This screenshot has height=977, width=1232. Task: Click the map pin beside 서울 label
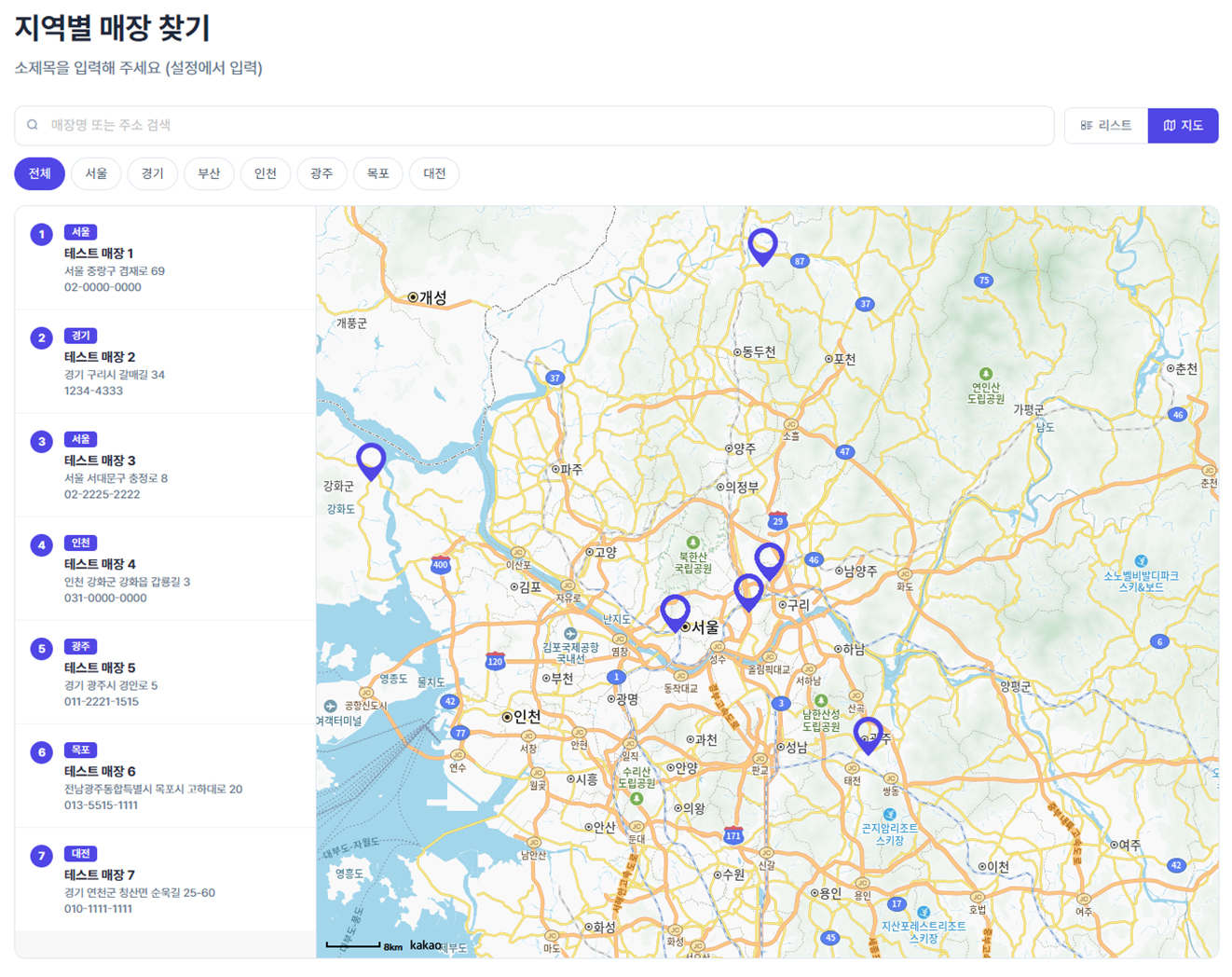coord(675,613)
